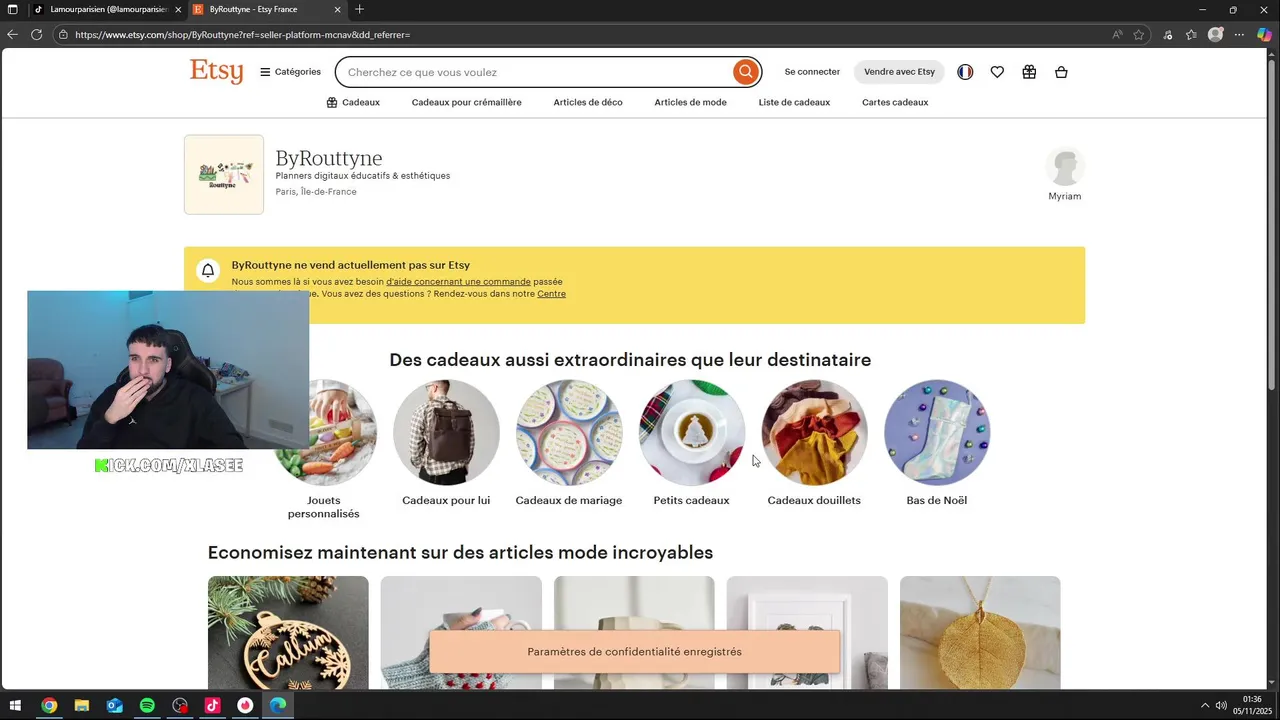Click the ByRouttyne shop name
Viewport: 1280px width, 720px height.
pos(329,158)
